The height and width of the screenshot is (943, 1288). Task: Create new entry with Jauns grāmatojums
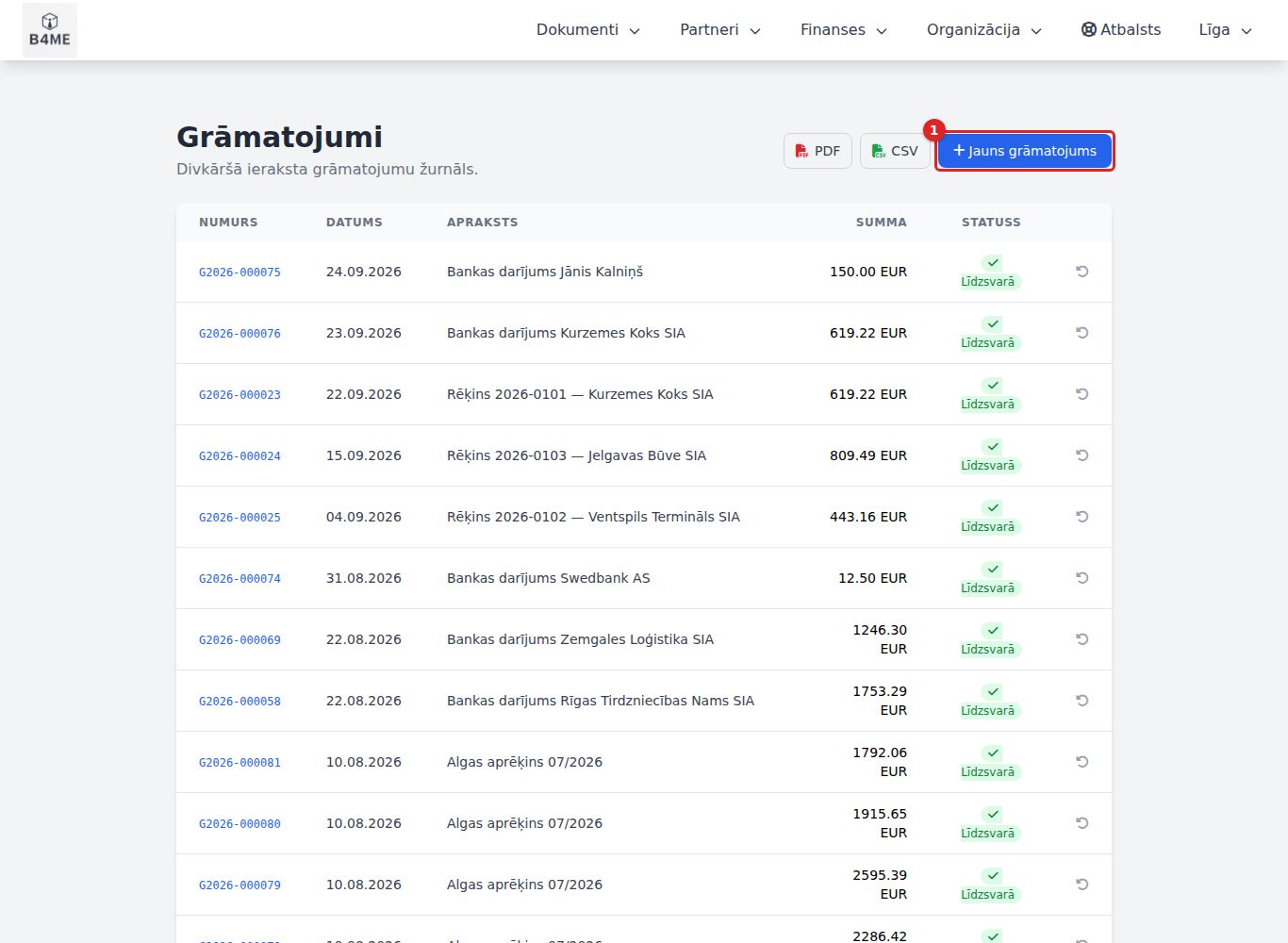tap(1025, 151)
